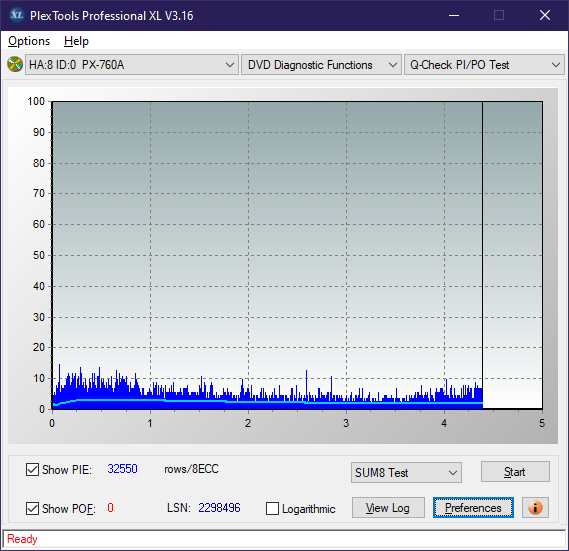
Task: Click the LSN: label
Action: pos(179,507)
